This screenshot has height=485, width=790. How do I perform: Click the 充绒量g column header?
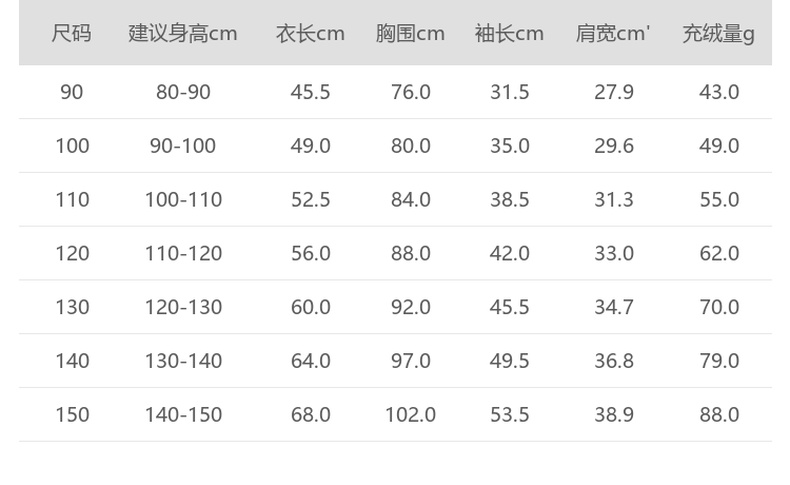coord(718,34)
